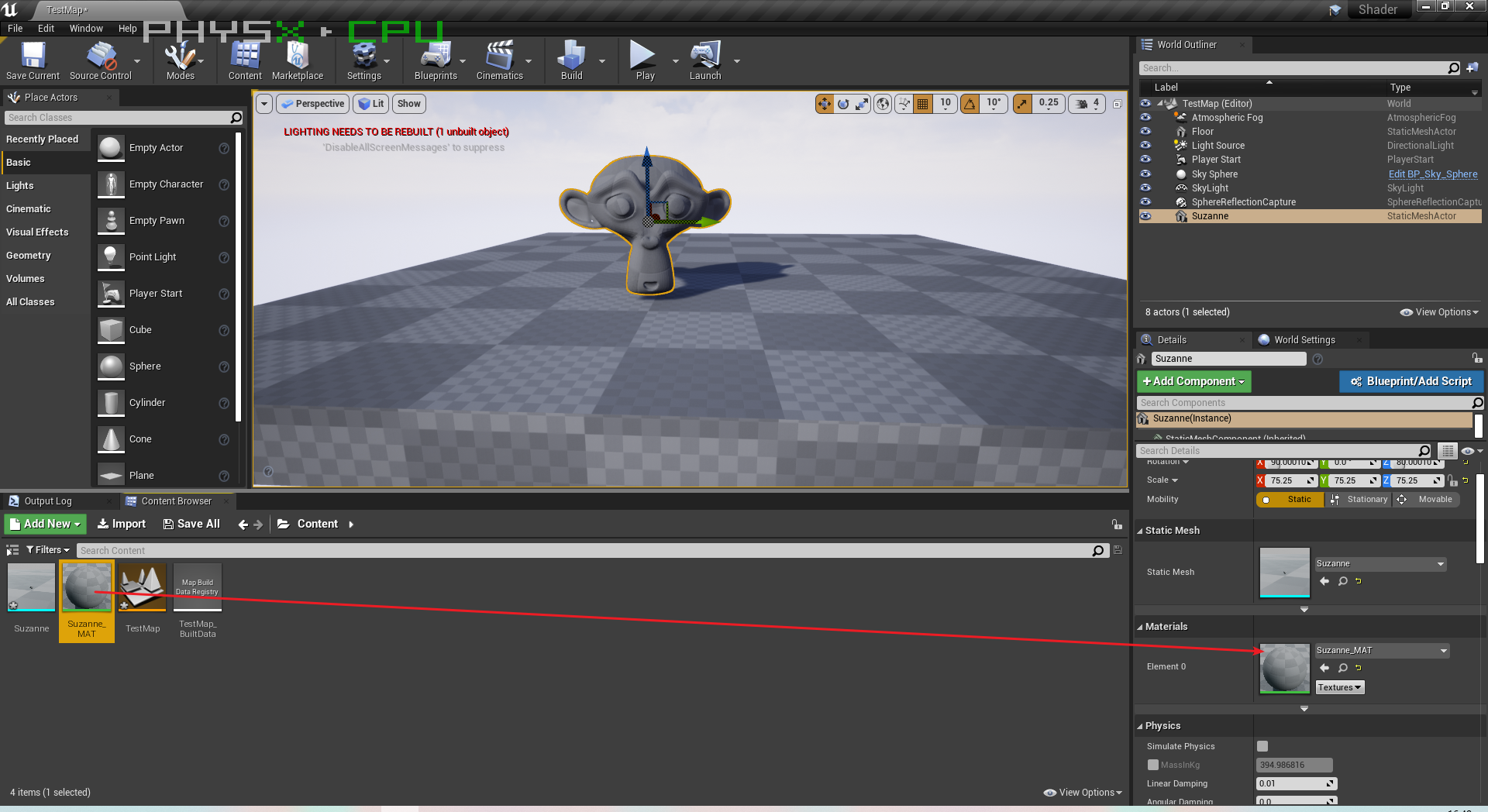
Task: Open the Filters dropdown in Content Browser
Action: click(47, 550)
